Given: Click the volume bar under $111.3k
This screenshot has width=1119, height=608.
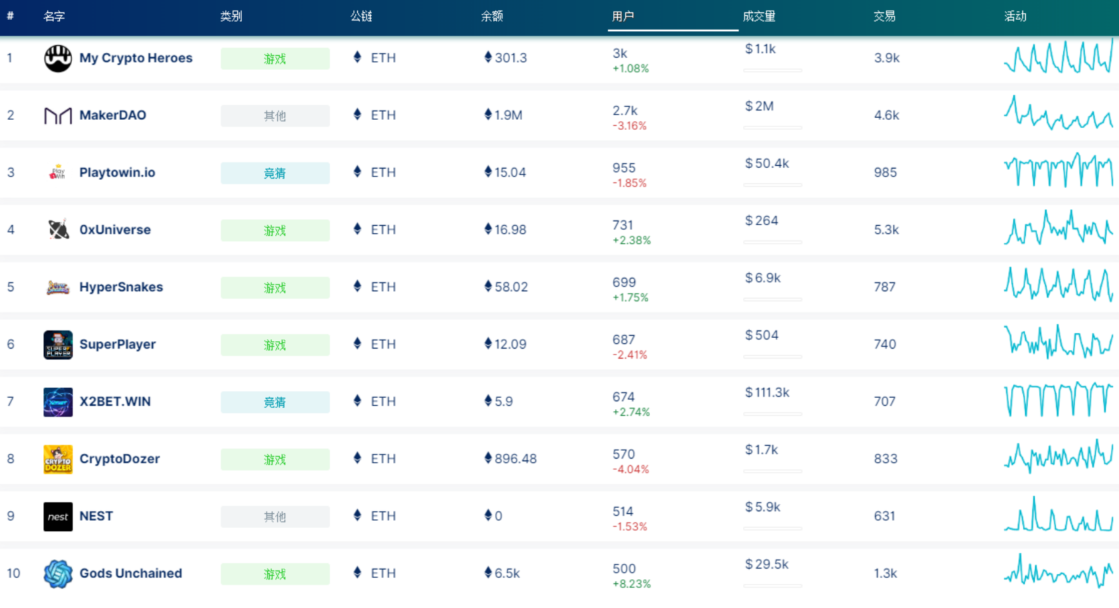Looking at the screenshot, I should (772, 414).
